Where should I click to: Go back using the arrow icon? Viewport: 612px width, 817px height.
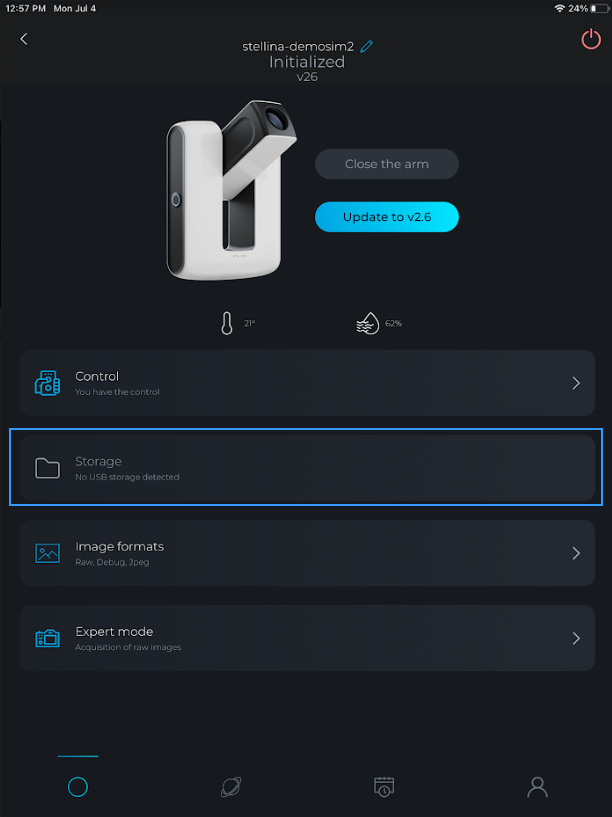[x=23, y=39]
